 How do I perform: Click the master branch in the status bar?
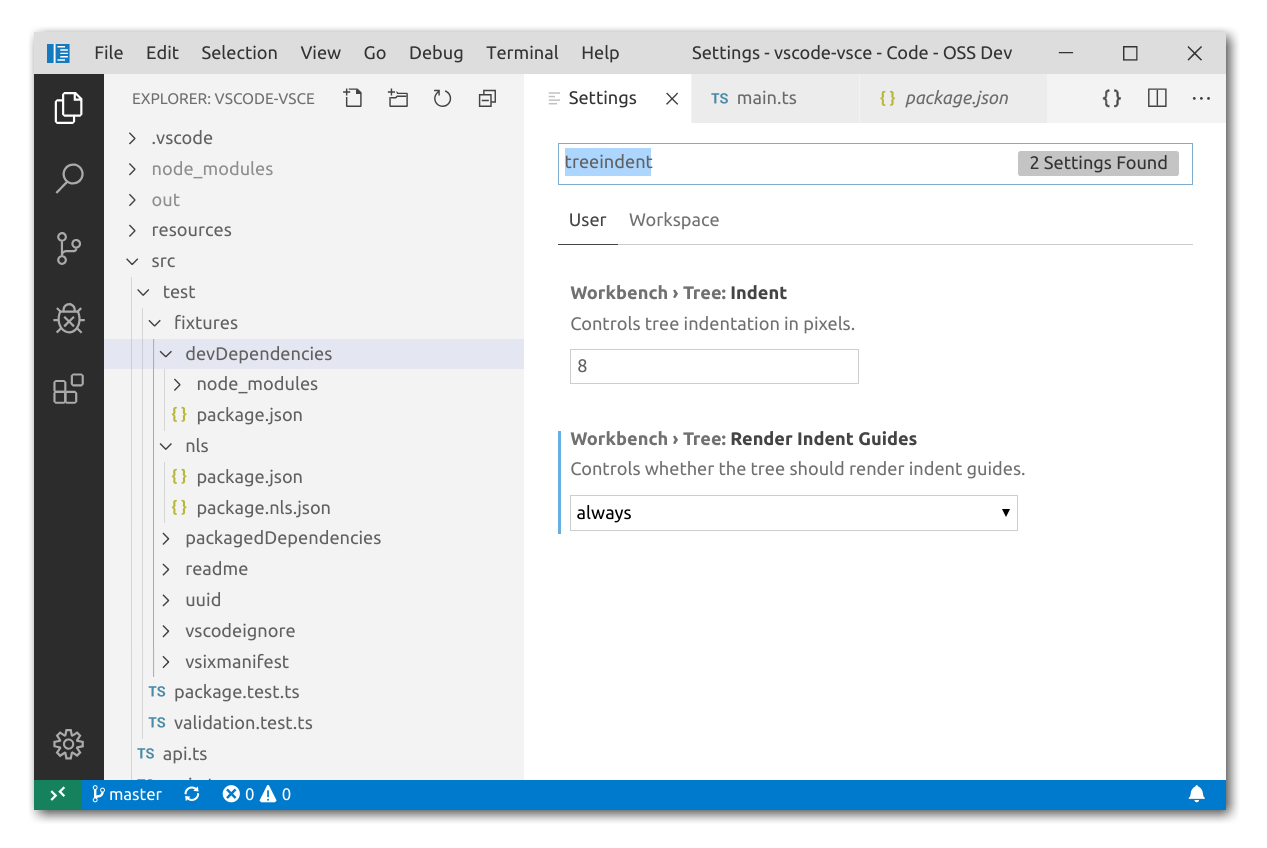[126, 794]
